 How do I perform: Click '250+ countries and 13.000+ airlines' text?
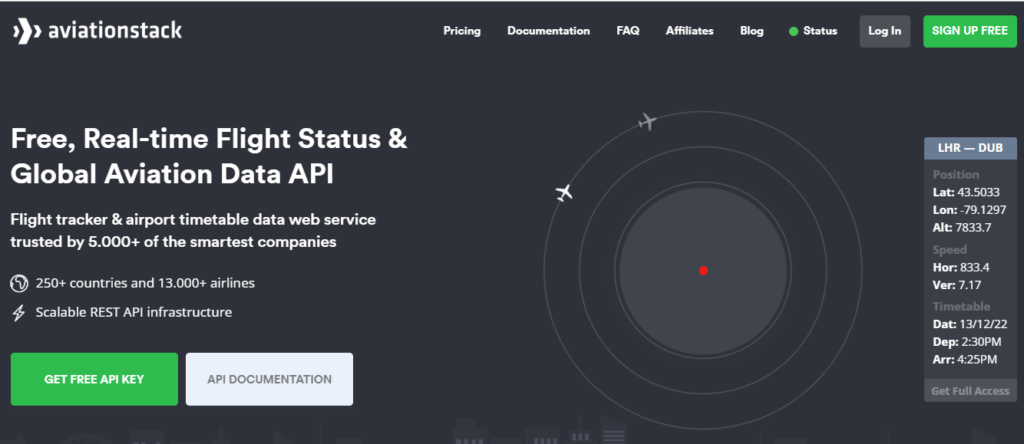point(145,283)
